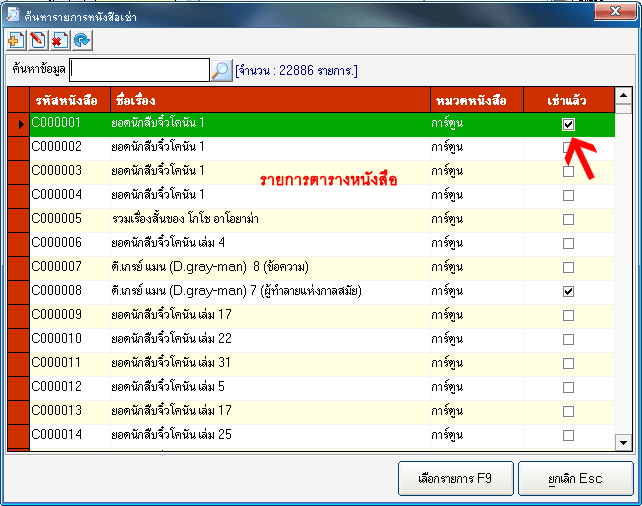Sort by รหัสหนังสือ column header
The height and width of the screenshot is (506, 642).
pyautogui.click(x=70, y=100)
